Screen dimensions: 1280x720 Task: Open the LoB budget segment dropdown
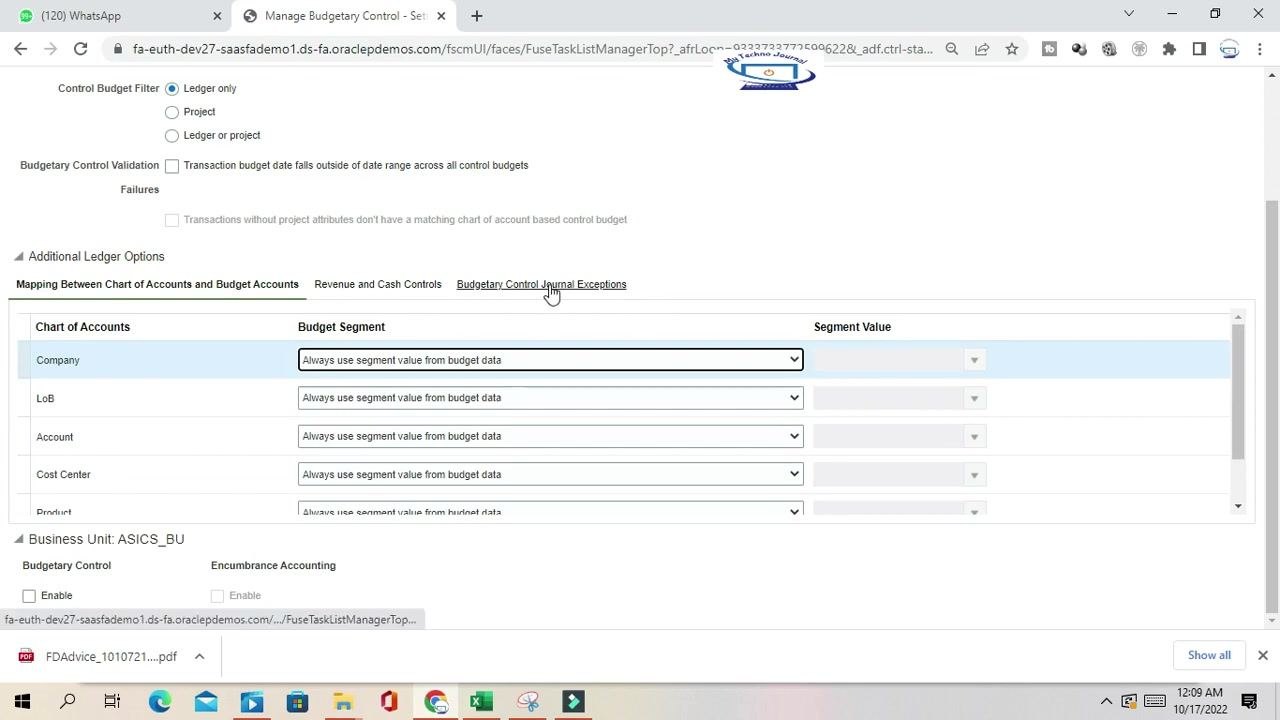550,398
